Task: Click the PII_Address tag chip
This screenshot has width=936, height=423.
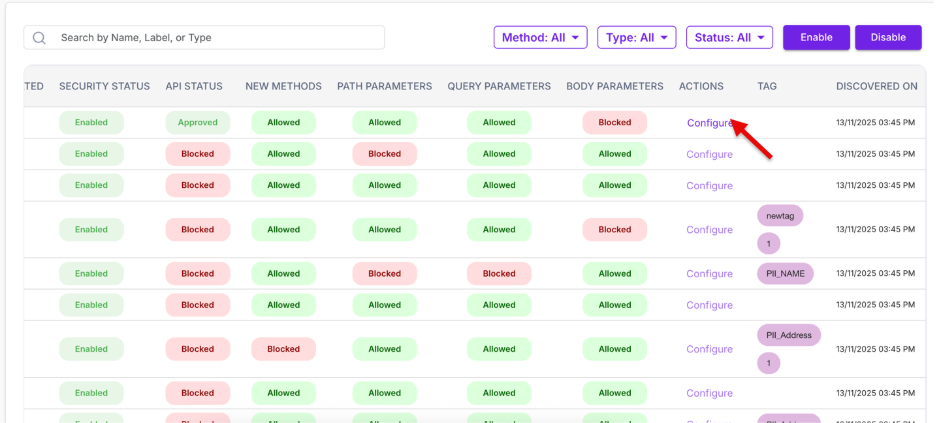Action: click(789, 336)
